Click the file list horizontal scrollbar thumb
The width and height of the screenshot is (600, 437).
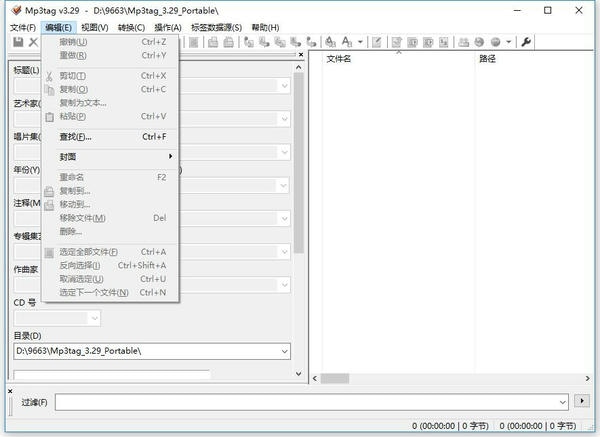(x=335, y=378)
